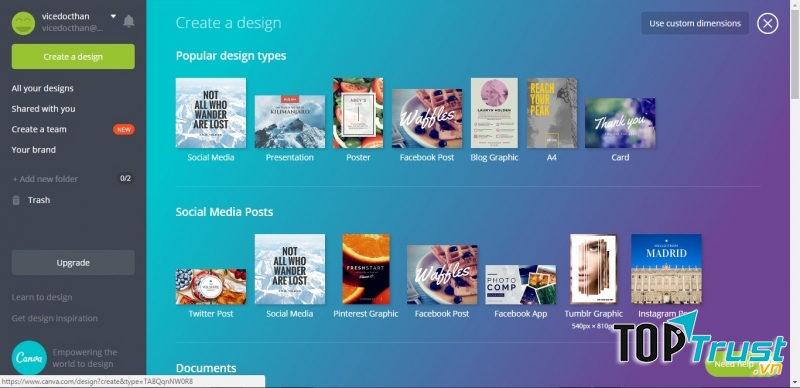This screenshot has height=388, width=800.
Task: Click the Poster label text
Action: coord(358,157)
